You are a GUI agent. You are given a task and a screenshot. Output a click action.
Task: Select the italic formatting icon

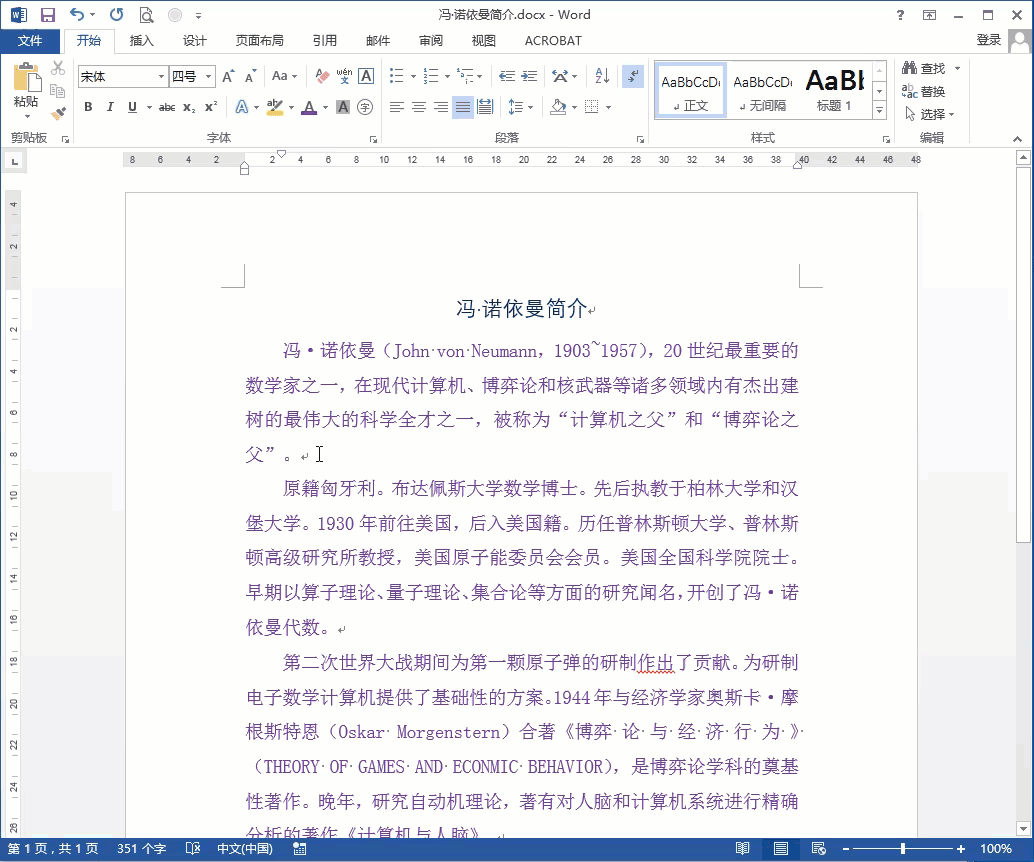pyautogui.click(x=110, y=107)
